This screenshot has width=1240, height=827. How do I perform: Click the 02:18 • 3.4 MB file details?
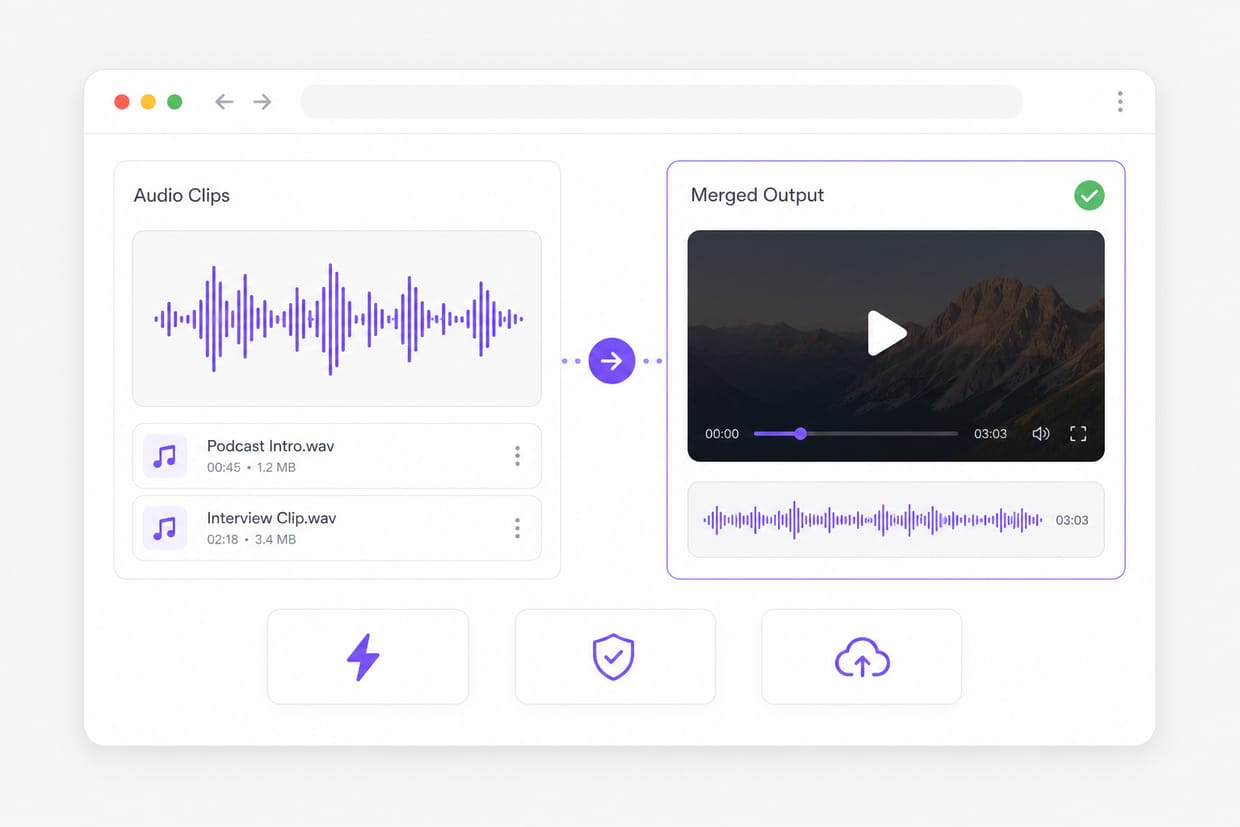point(251,539)
